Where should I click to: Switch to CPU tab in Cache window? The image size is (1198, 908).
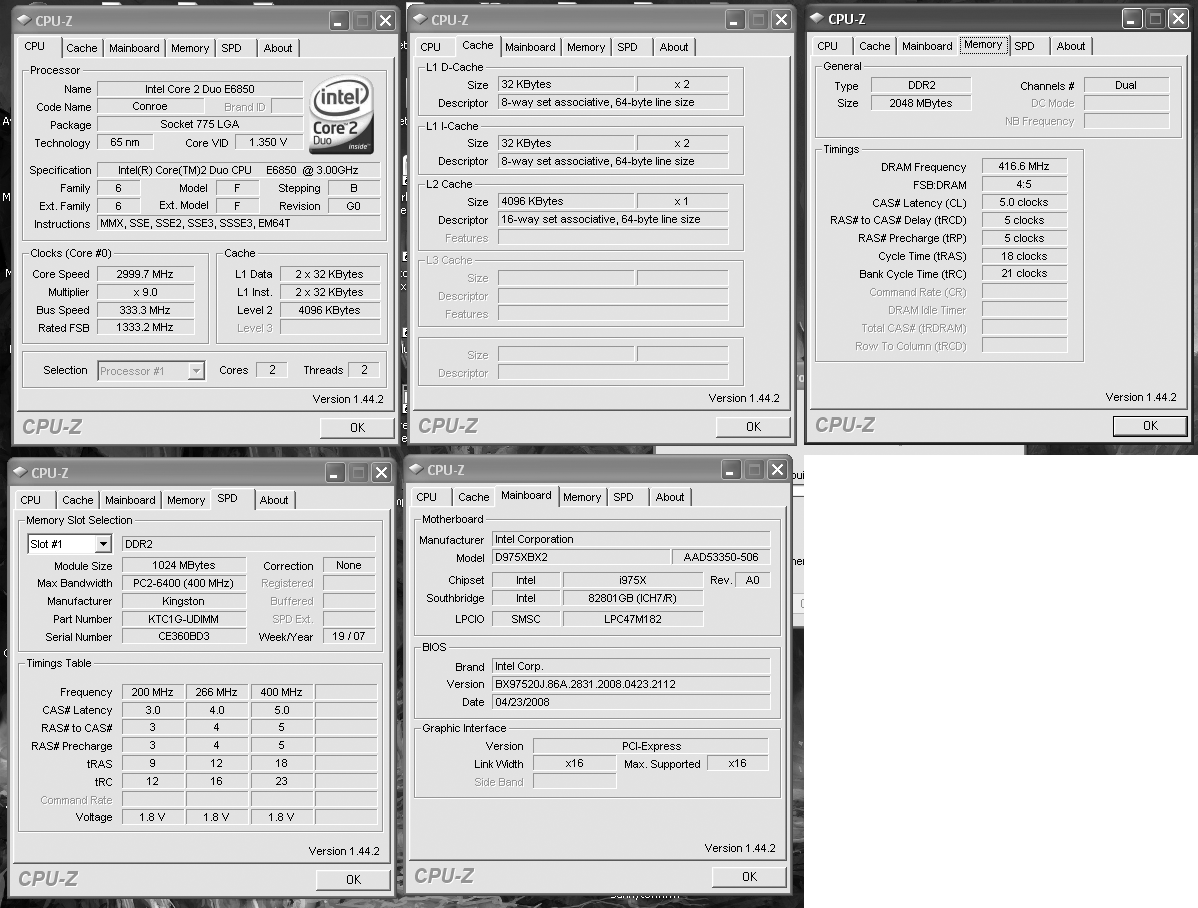pos(430,47)
